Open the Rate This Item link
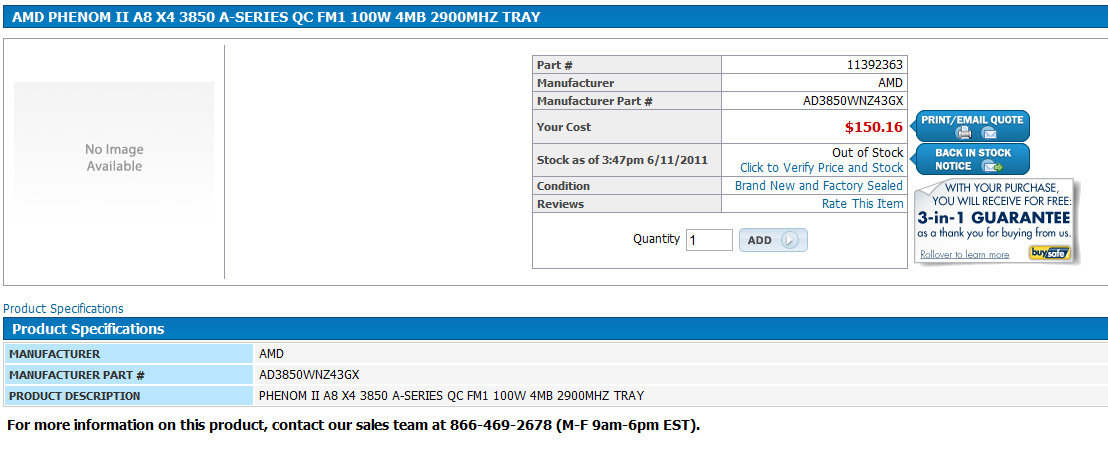1108x455 pixels. [x=862, y=204]
